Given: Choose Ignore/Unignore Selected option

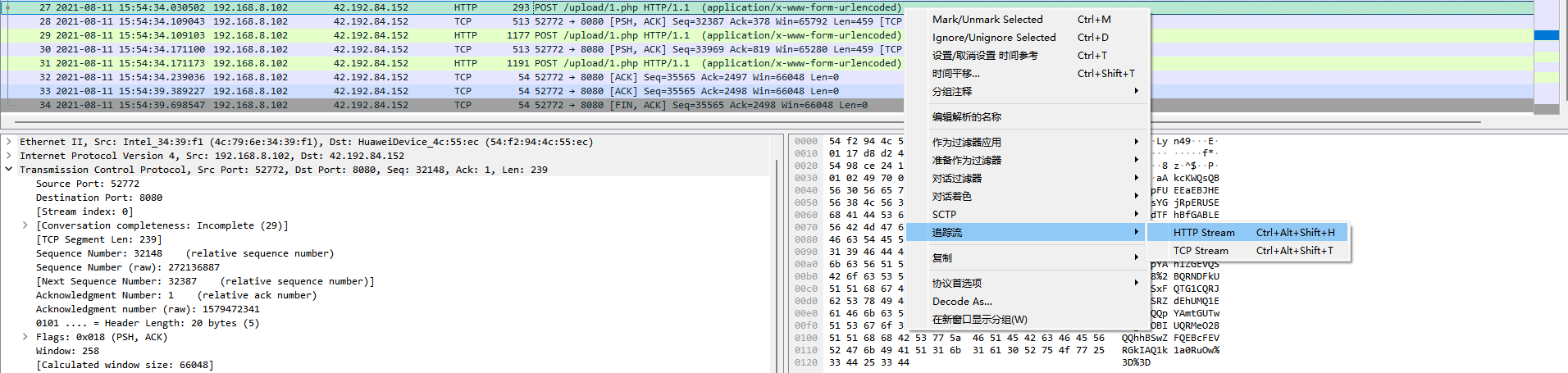Looking at the screenshot, I should (x=993, y=38).
